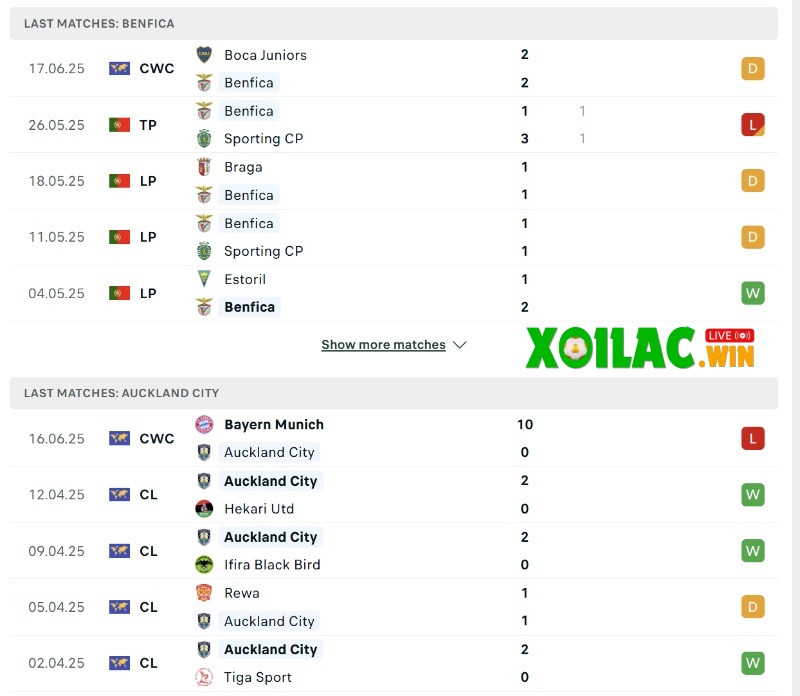Image resolution: width=800 pixels, height=696 pixels.
Task: Click the Bayern Munich club crest icon
Action: [x=204, y=425]
